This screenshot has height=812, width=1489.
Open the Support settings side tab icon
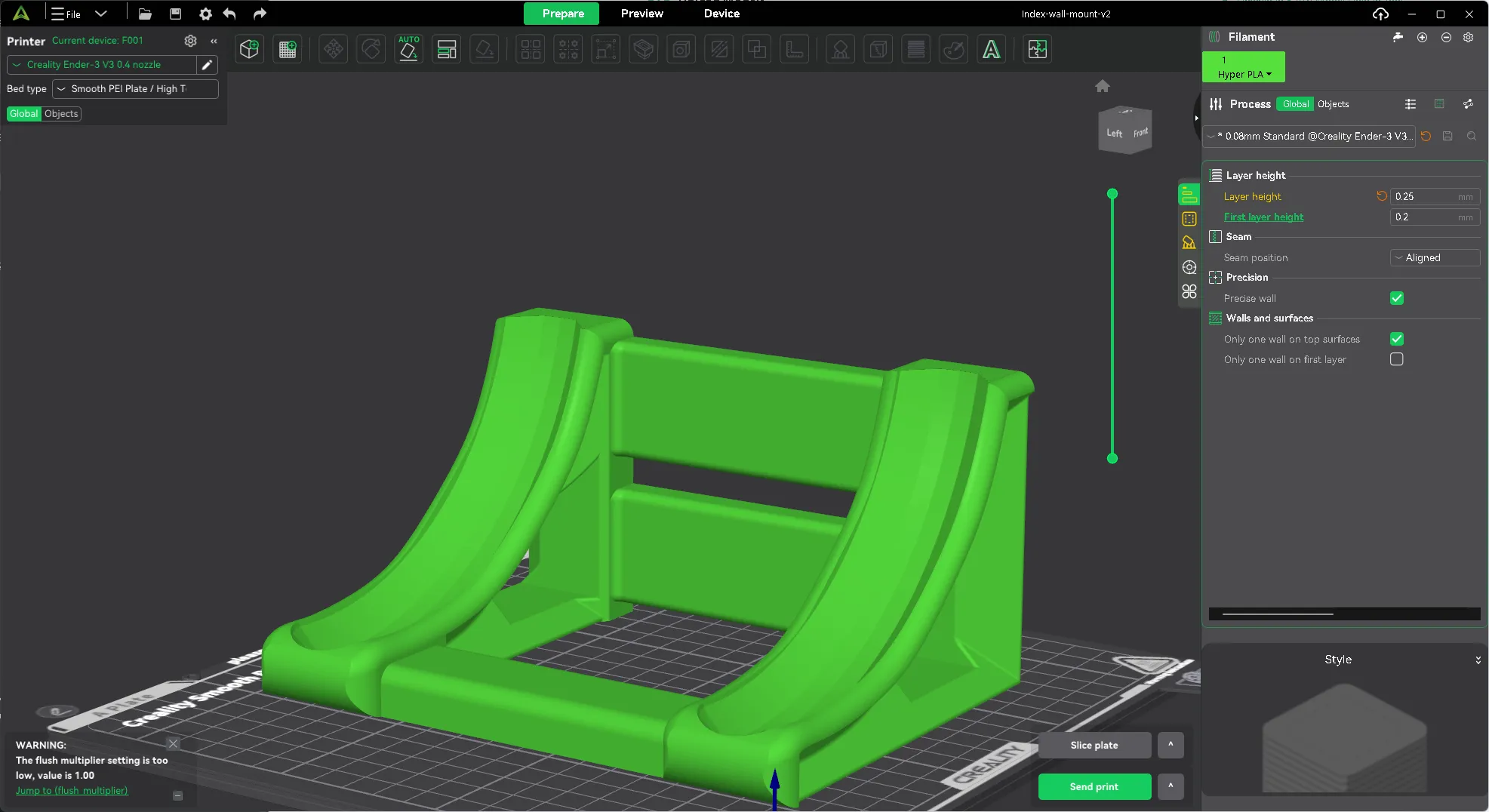coord(1189,243)
